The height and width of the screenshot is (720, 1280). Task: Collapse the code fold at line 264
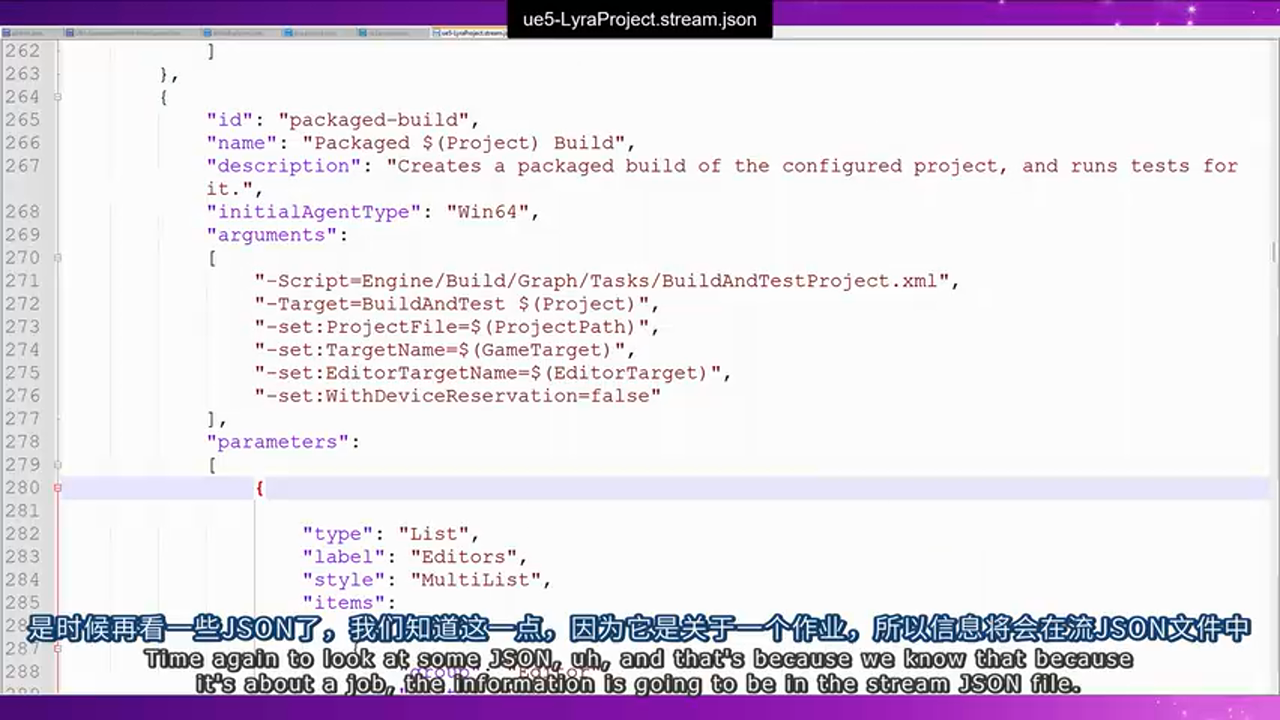coord(57,97)
